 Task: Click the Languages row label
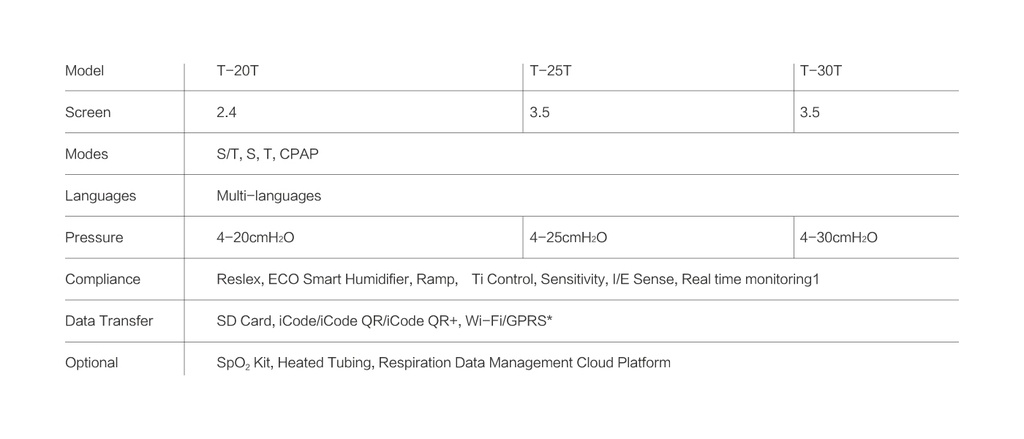coord(100,196)
